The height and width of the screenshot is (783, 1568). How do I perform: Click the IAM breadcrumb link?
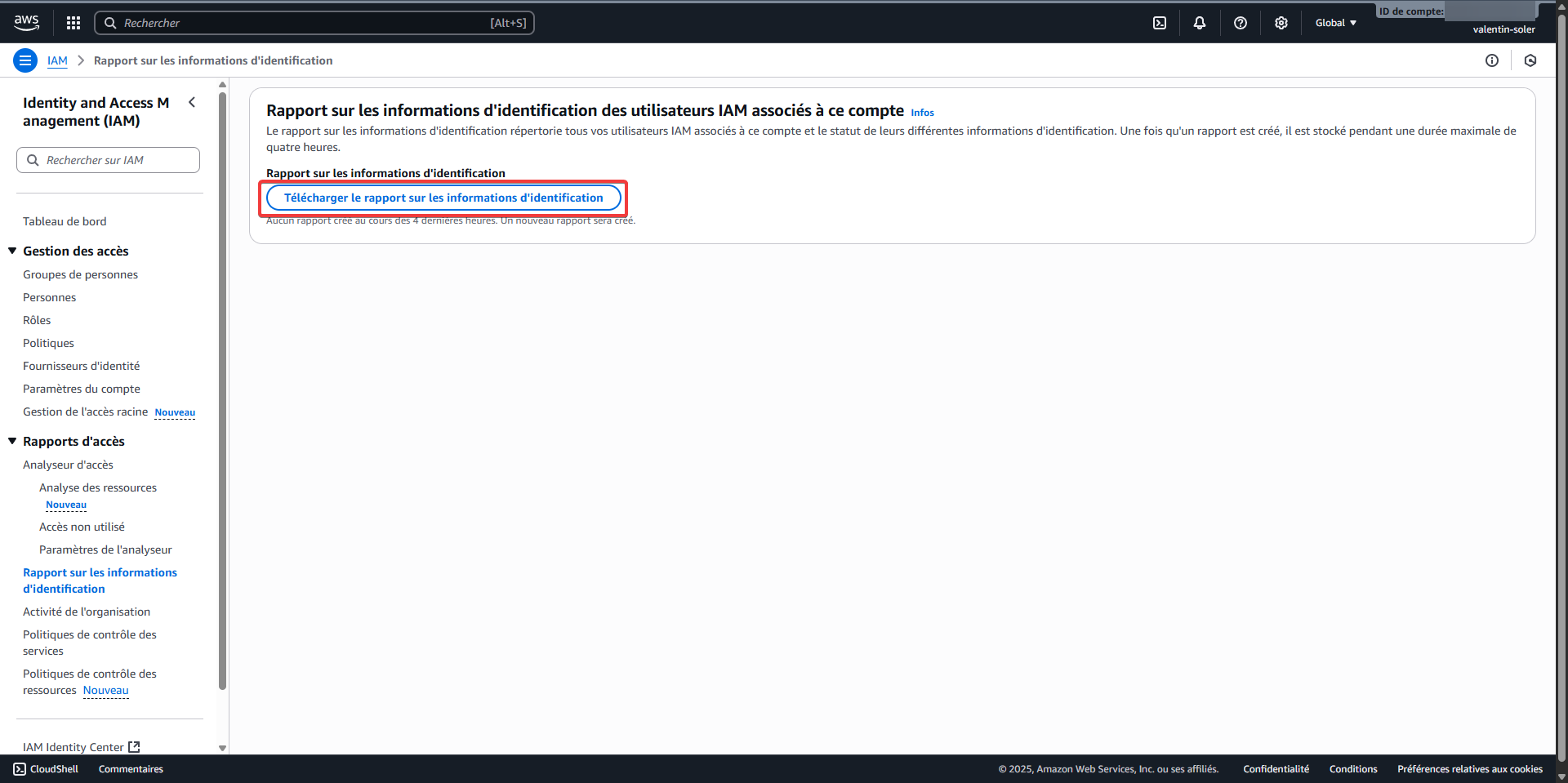pyautogui.click(x=57, y=60)
